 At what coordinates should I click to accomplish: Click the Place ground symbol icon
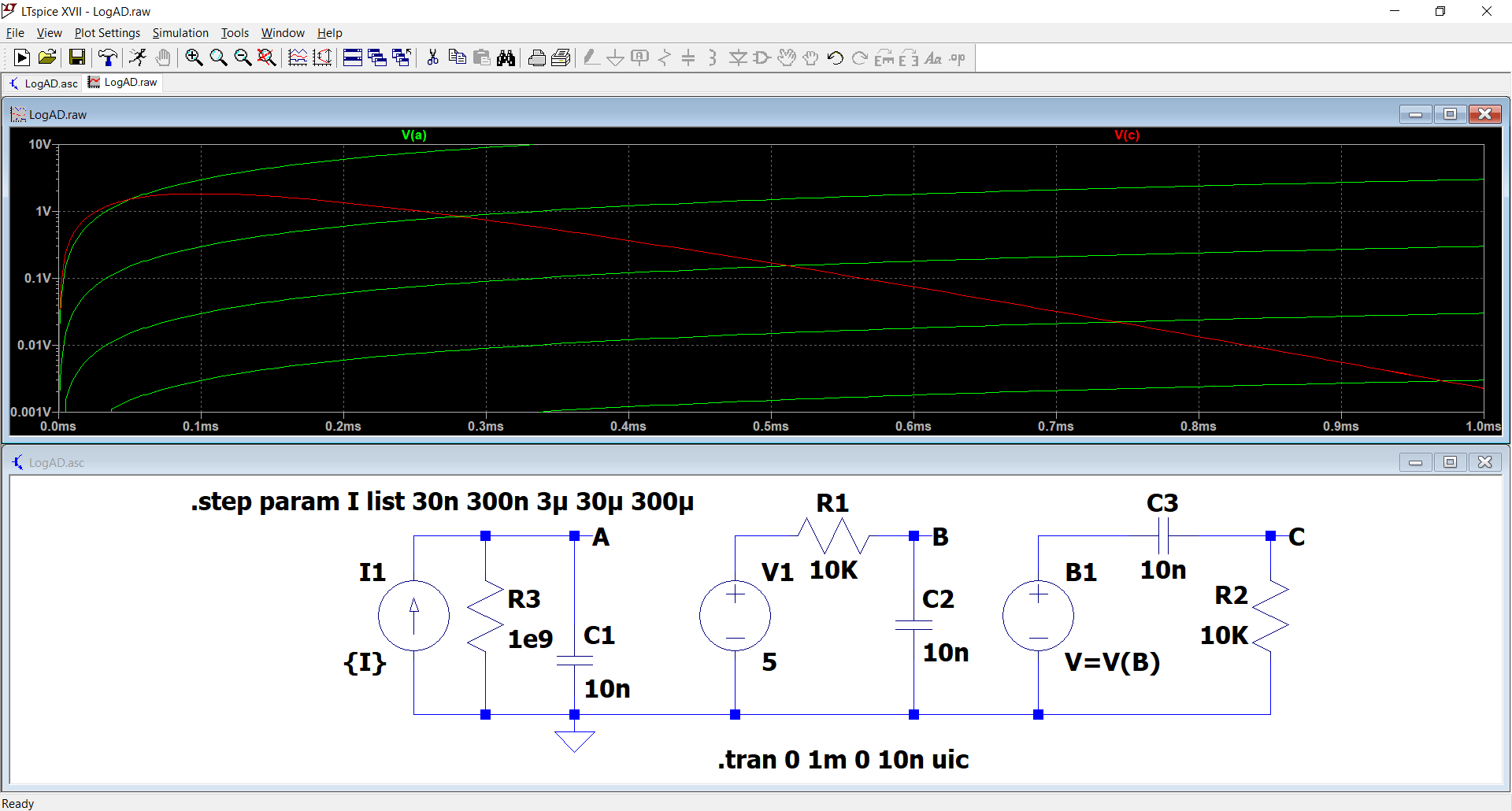616,57
